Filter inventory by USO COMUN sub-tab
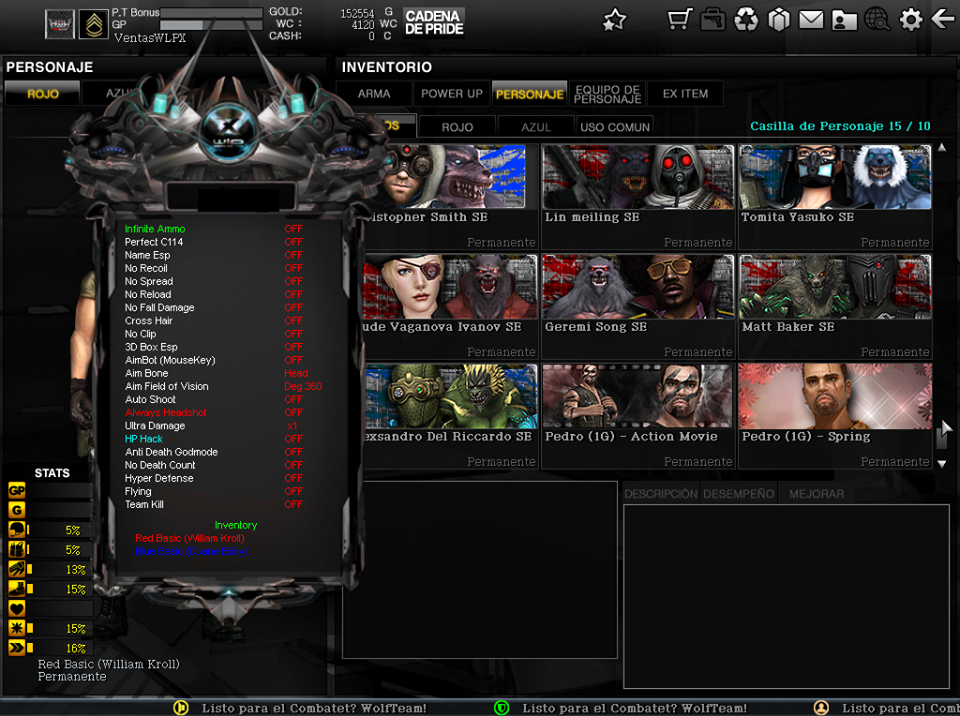 [x=615, y=127]
